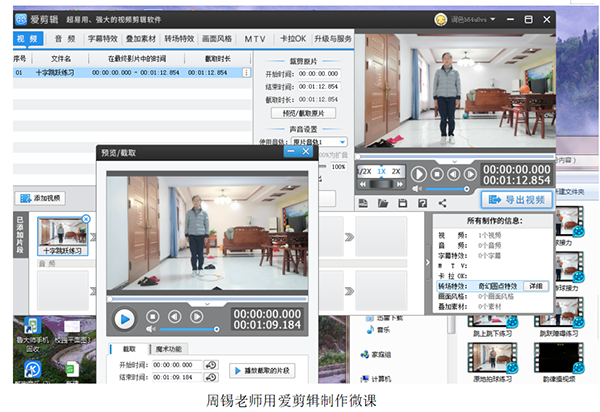Go to next frame in the main player
Viewport: 600px width, 412px height.
point(470,174)
